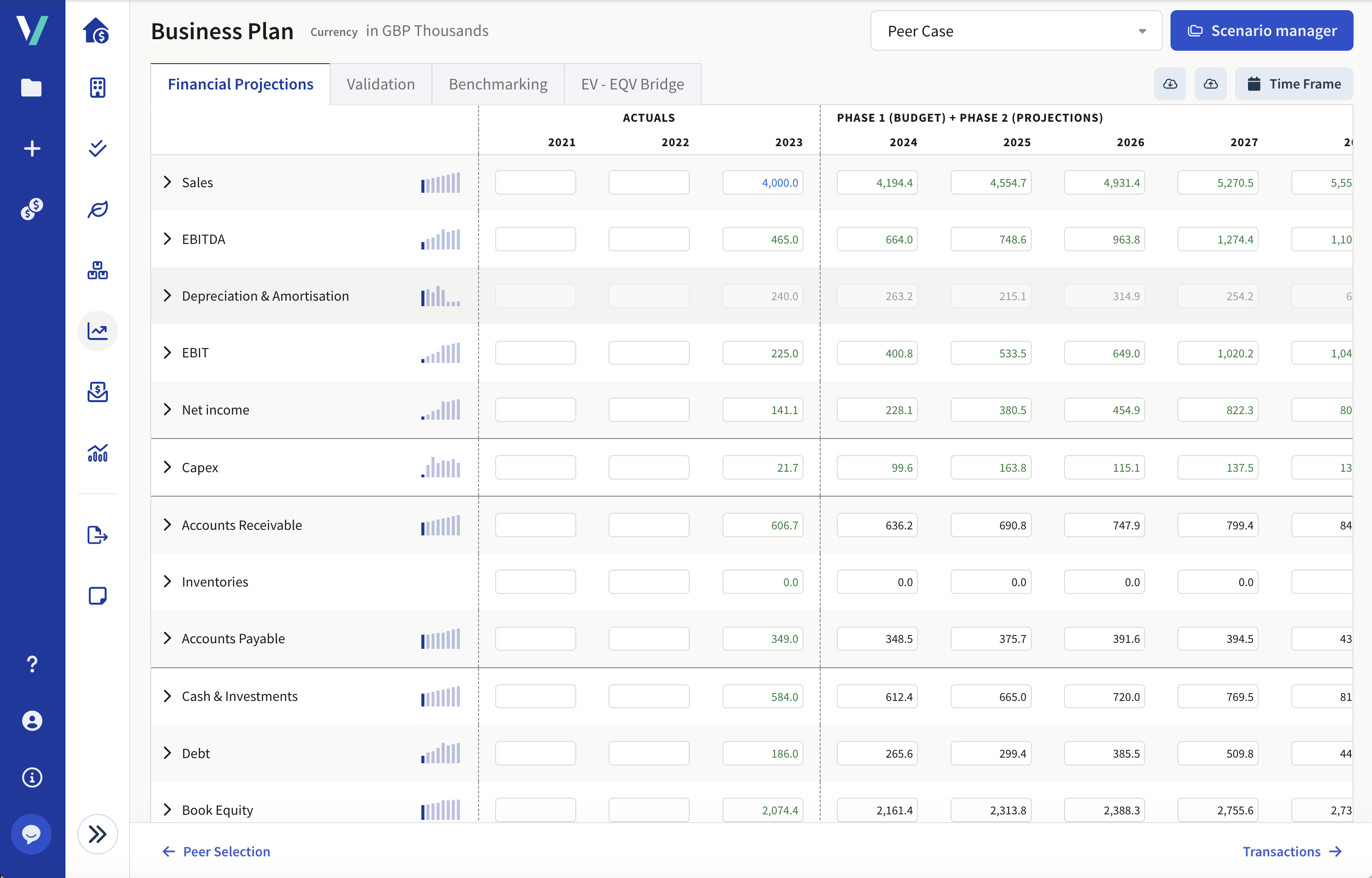
Task: Select the active financial projections chart icon
Action: coord(97,330)
